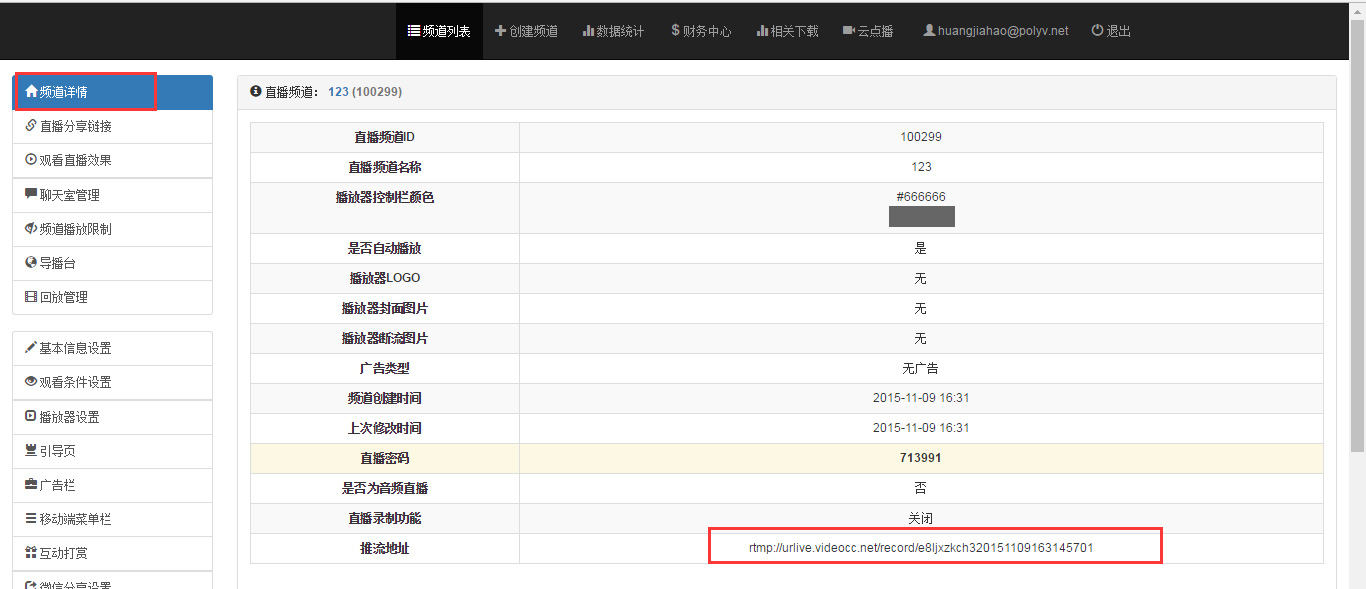Click the pencil icon for 基本信息设置

(31, 348)
